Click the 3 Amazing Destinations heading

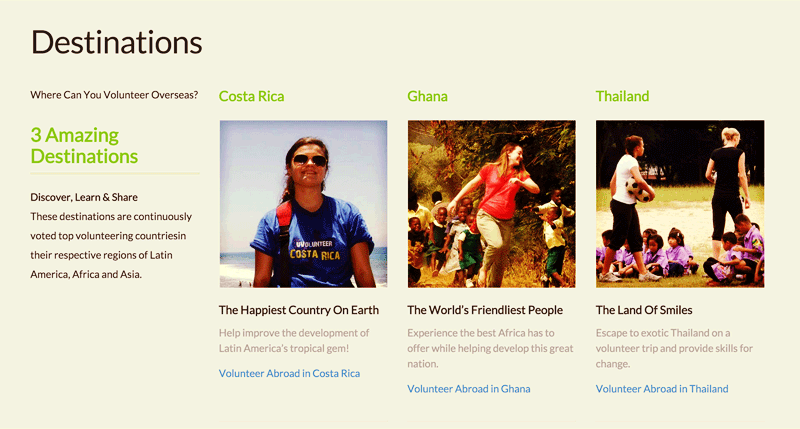pos(84,145)
